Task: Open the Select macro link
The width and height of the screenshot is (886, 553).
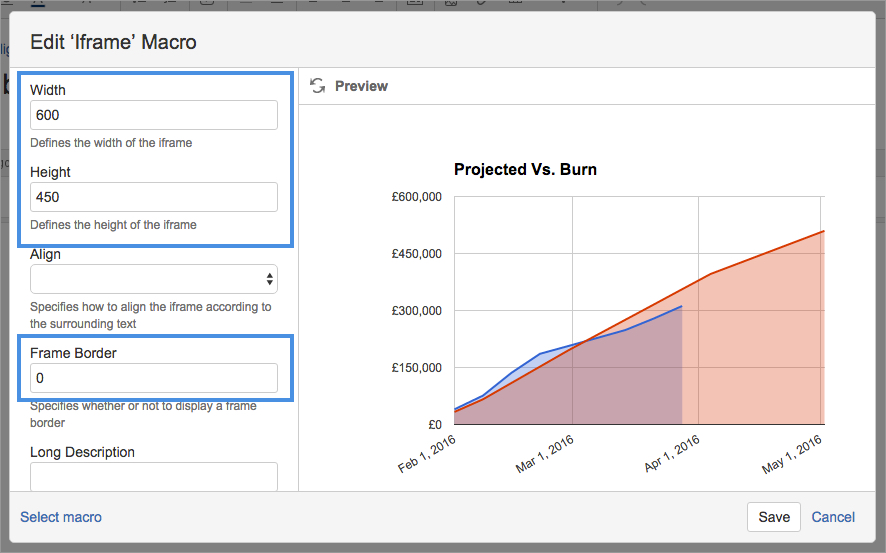Action: pyautogui.click(x=61, y=517)
